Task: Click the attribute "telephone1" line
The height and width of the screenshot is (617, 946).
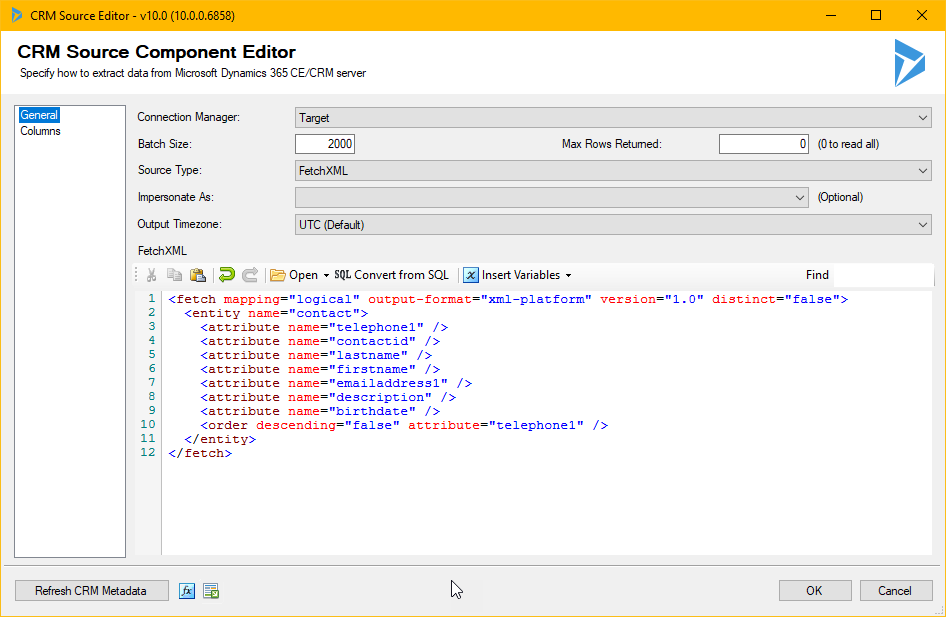Action: (324, 327)
